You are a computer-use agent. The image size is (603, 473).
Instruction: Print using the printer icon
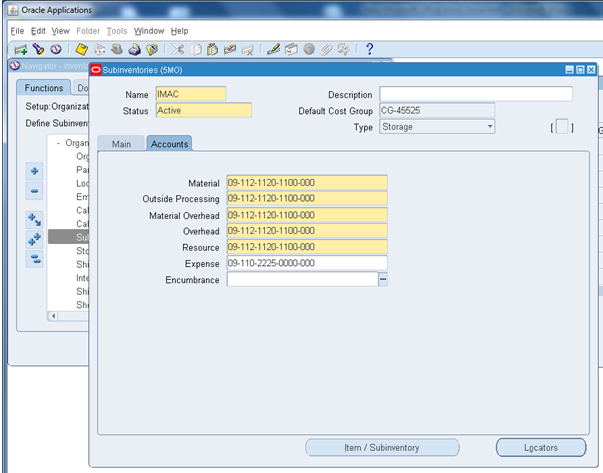(135, 49)
